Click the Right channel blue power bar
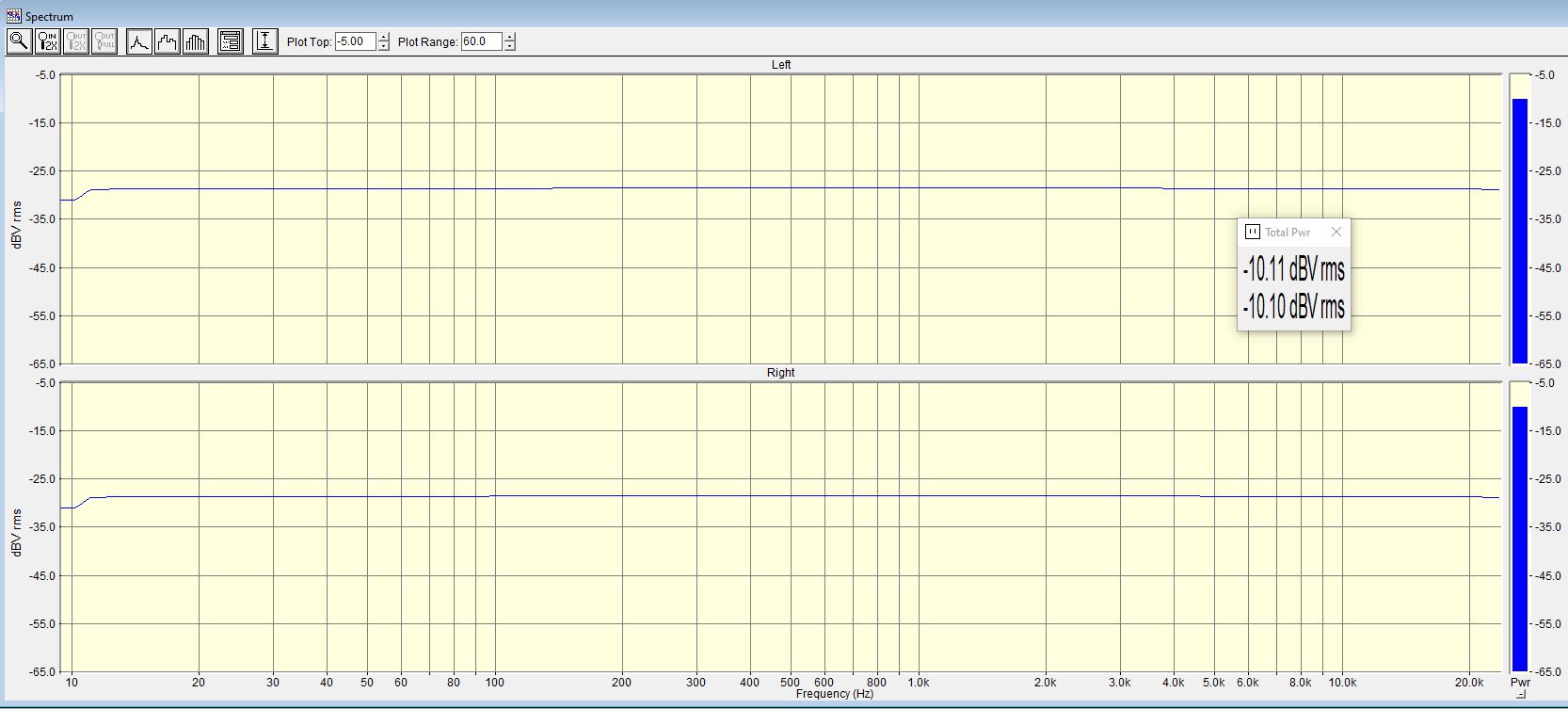1568x709 pixels. coord(1520,539)
